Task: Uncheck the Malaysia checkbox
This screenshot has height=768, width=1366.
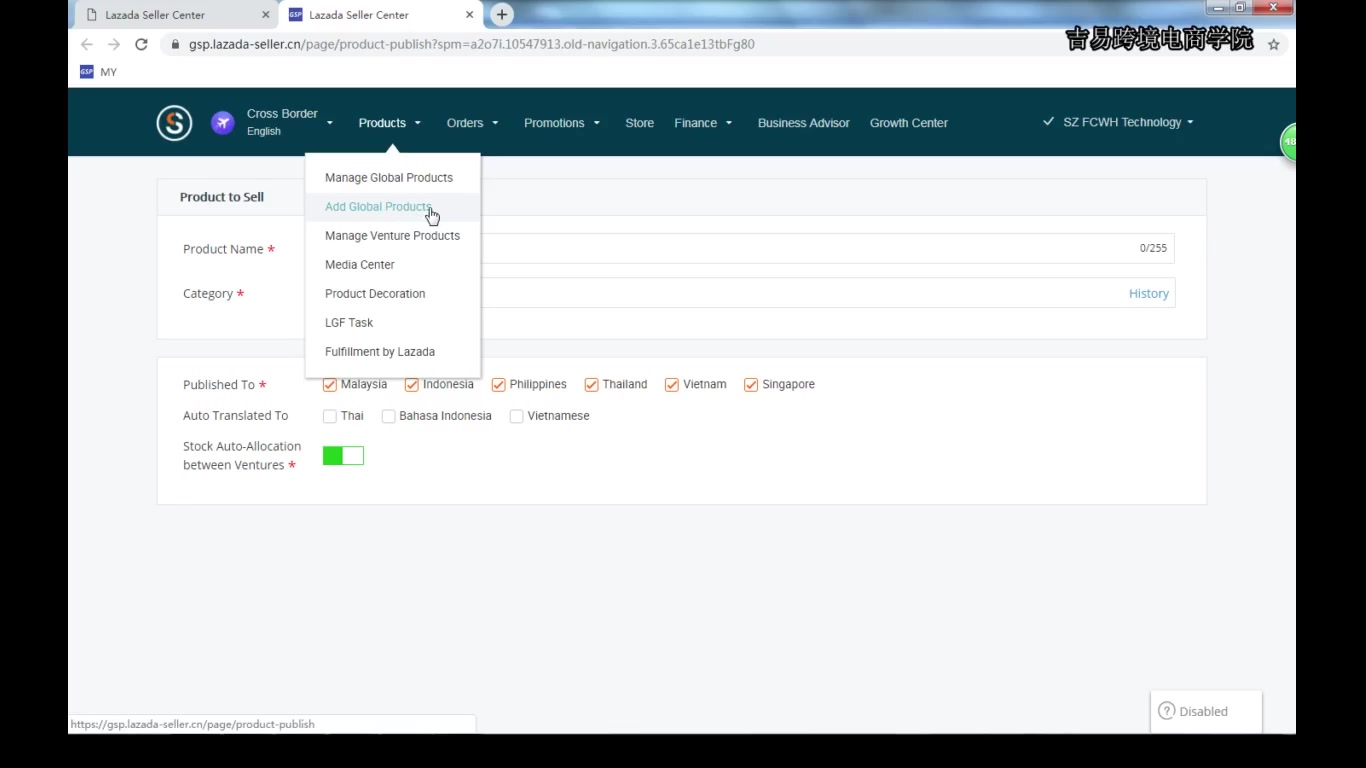Action: point(329,385)
